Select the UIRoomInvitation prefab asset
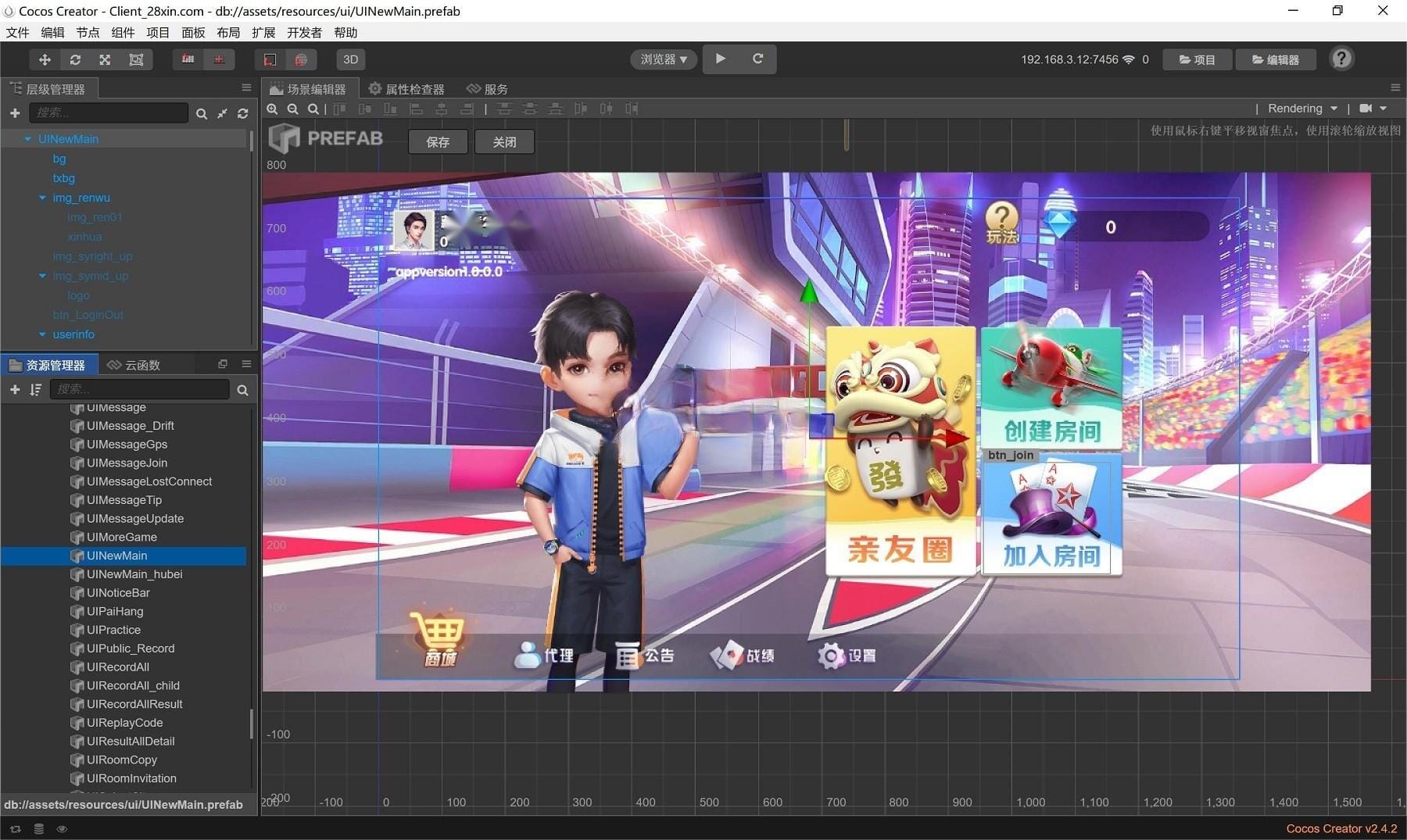This screenshot has height=840, width=1407. [x=131, y=778]
